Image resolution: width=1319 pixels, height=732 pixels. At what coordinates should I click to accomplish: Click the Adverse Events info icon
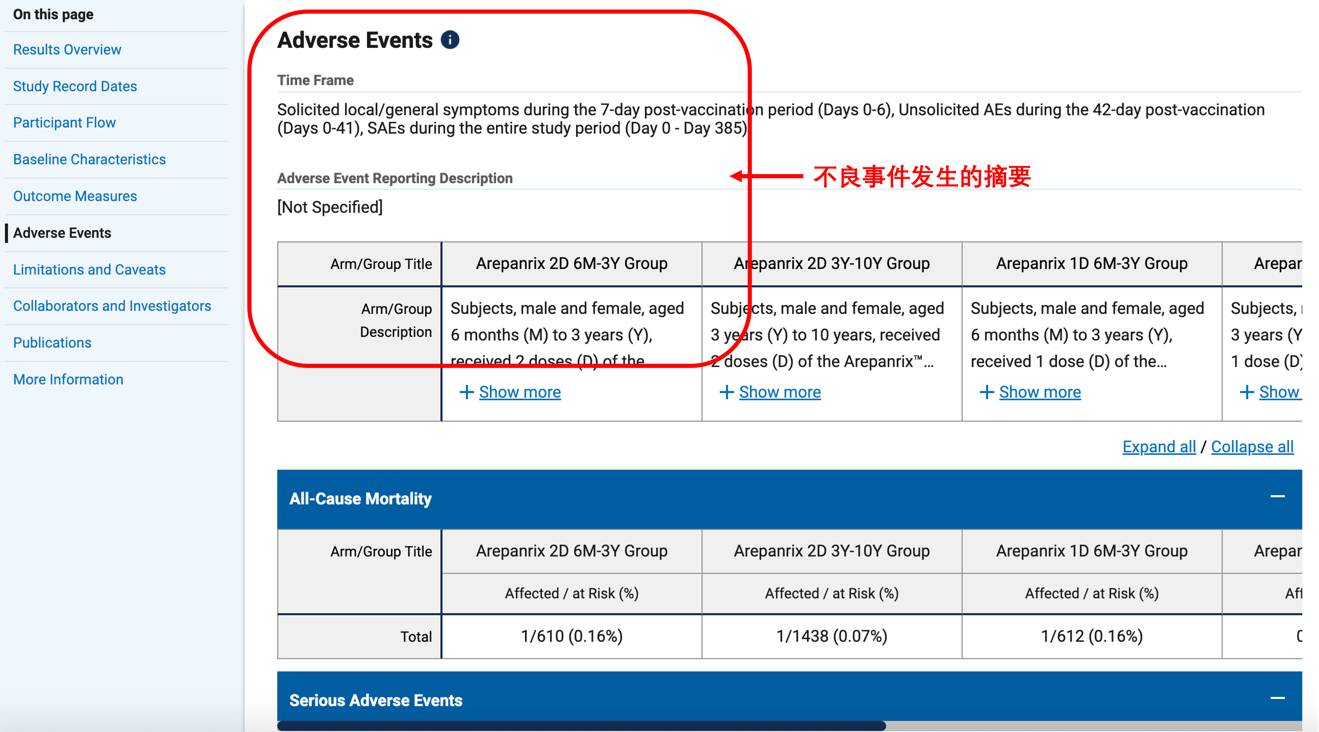click(450, 40)
